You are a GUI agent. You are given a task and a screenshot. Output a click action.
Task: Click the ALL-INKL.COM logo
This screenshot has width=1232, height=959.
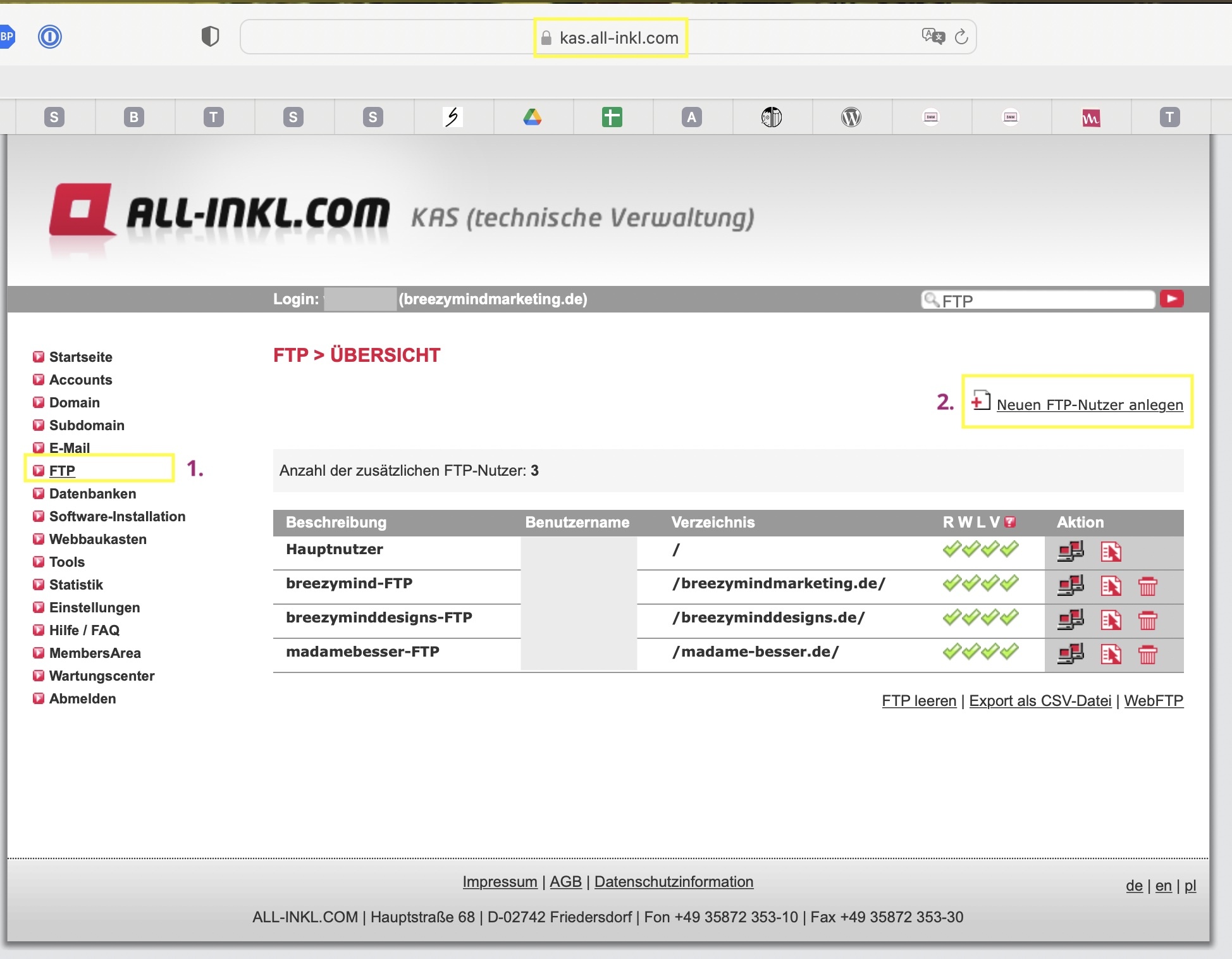(219, 212)
